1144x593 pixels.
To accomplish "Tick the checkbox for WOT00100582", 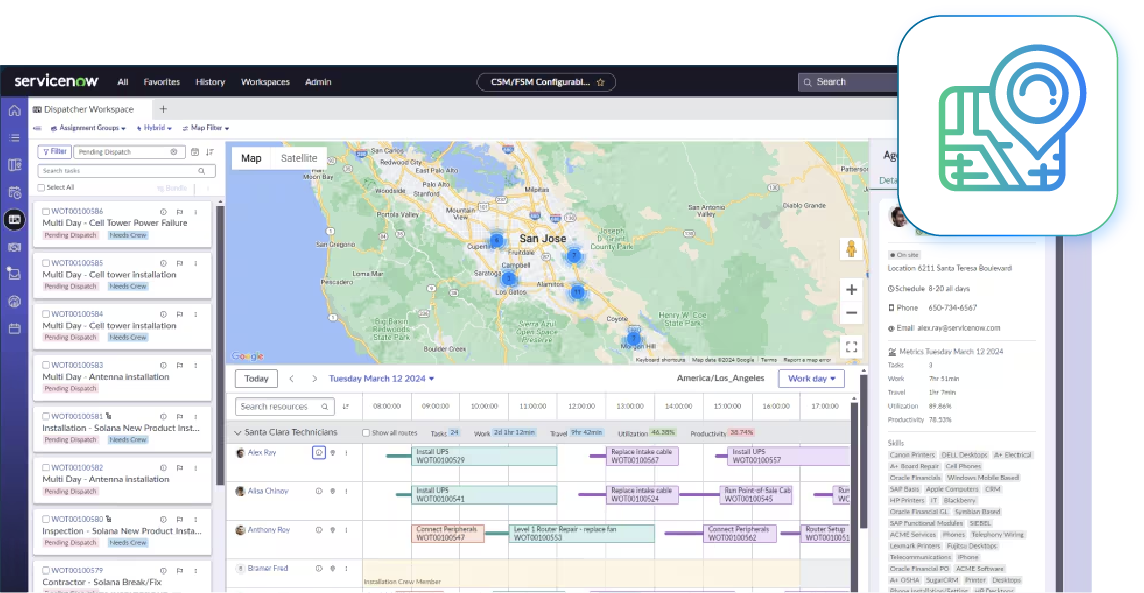I will (x=46, y=468).
